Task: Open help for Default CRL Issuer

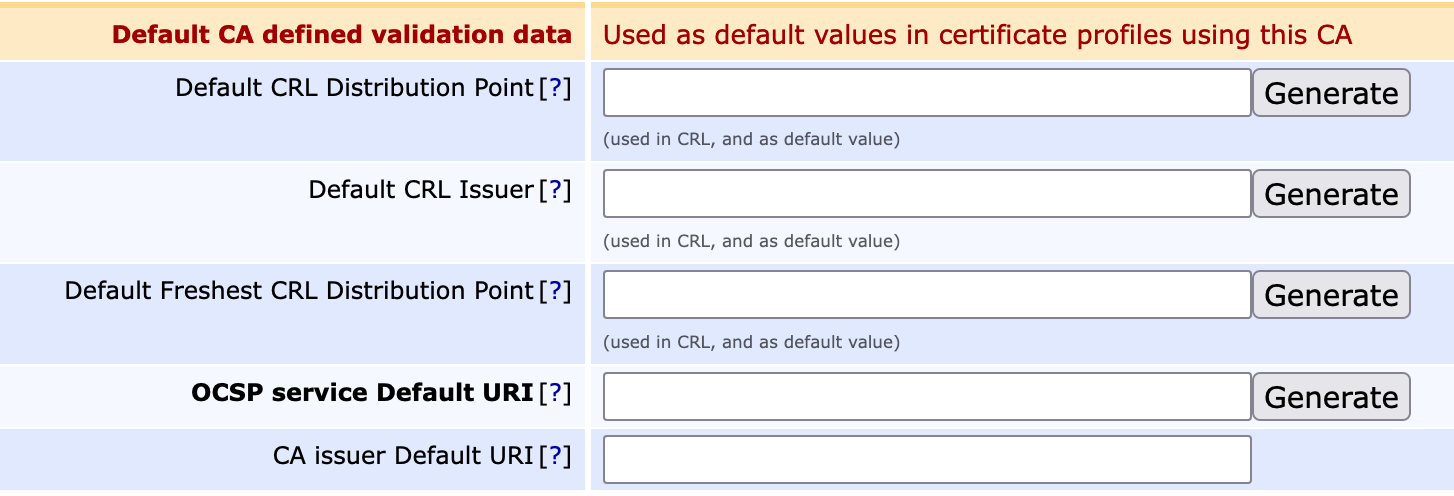Action: [555, 189]
